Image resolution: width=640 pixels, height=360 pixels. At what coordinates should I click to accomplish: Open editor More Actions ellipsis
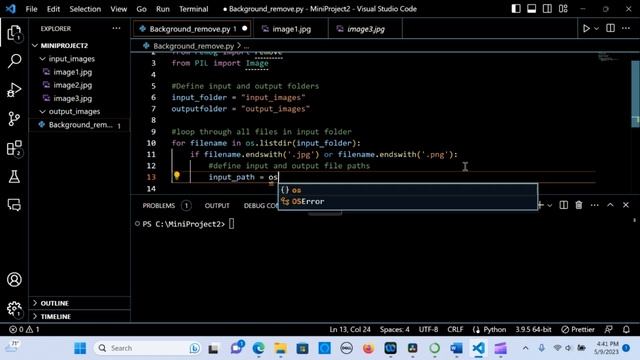pos(626,28)
